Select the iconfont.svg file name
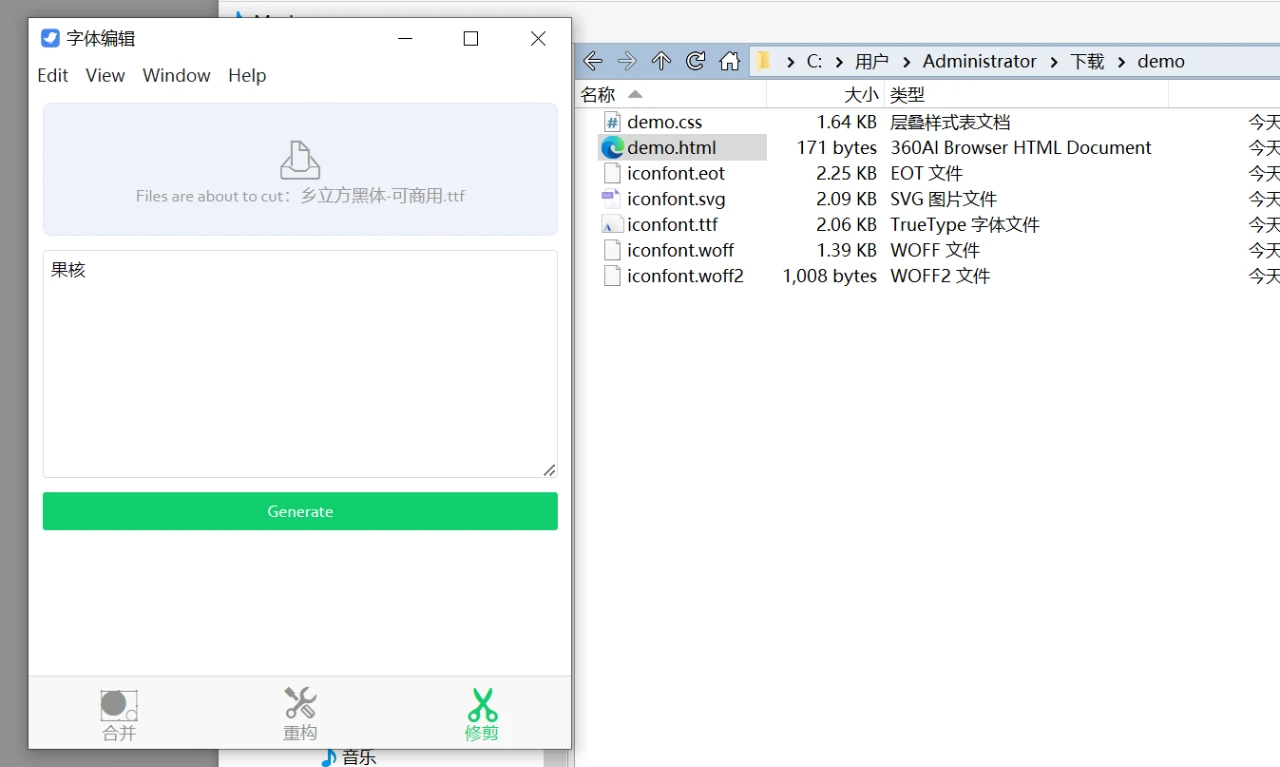The image size is (1280, 767). [676, 199]
